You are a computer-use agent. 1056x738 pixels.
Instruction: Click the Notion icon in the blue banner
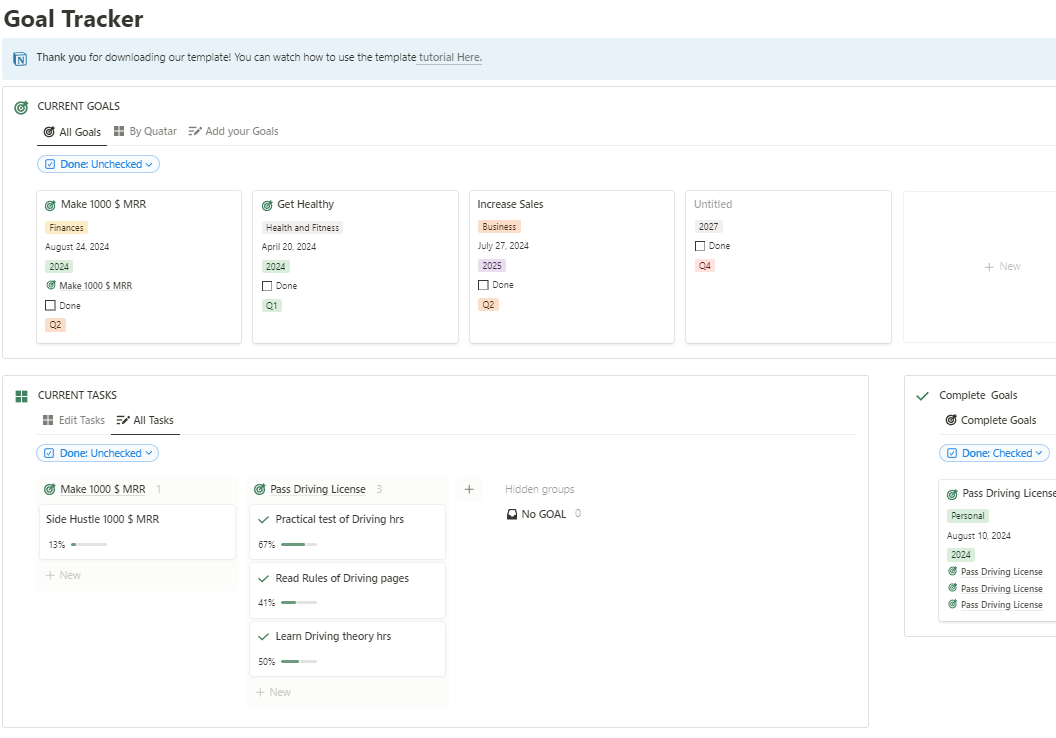tap(20, 59)
